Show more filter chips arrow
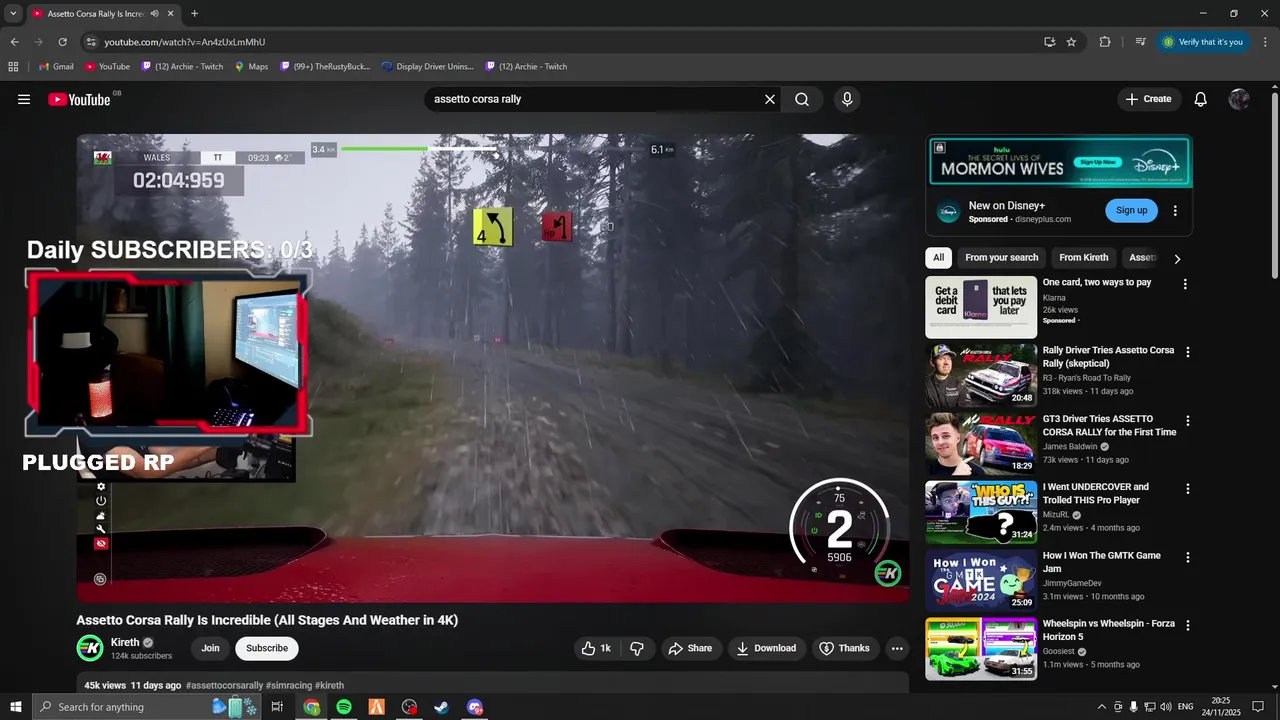1280x720 pixels. [1177, 258]
